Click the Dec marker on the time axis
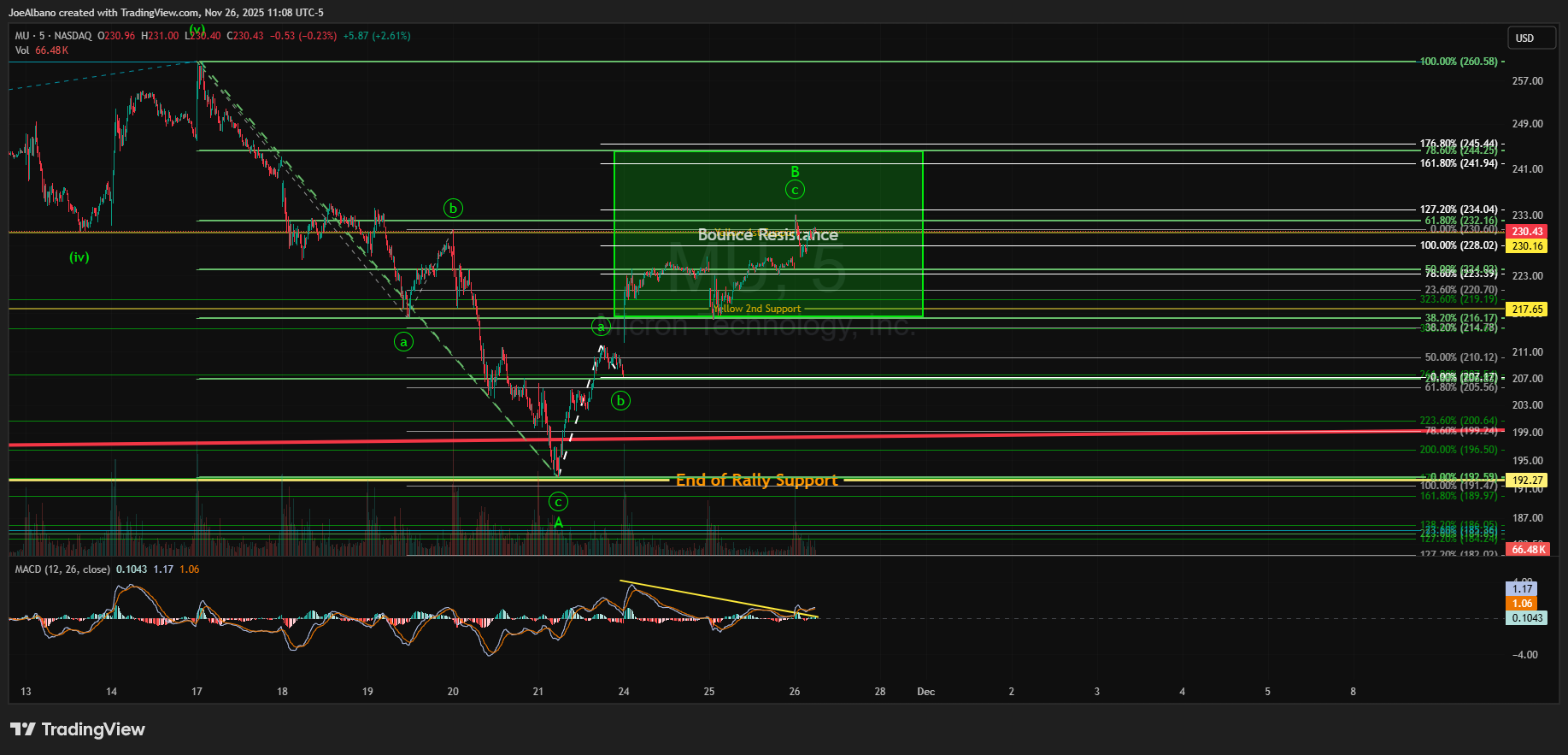The image size is (1568, 755). point(926,692)
